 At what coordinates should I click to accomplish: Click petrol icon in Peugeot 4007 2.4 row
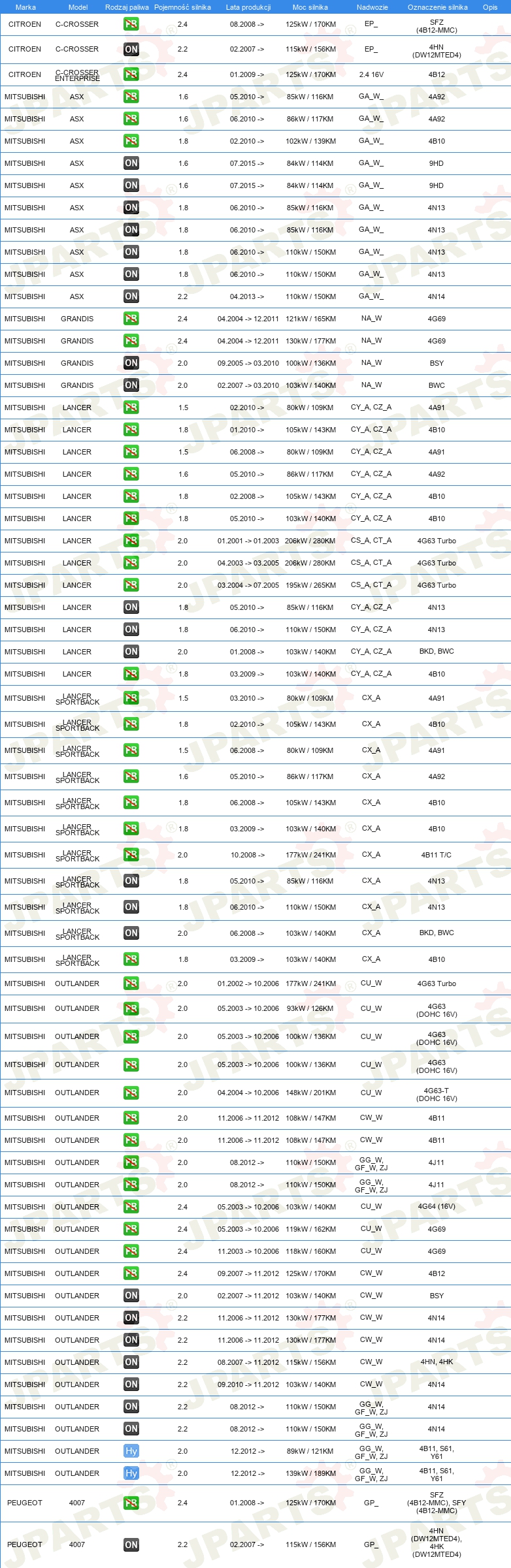pyautogui.click(x=131, y=1503)
